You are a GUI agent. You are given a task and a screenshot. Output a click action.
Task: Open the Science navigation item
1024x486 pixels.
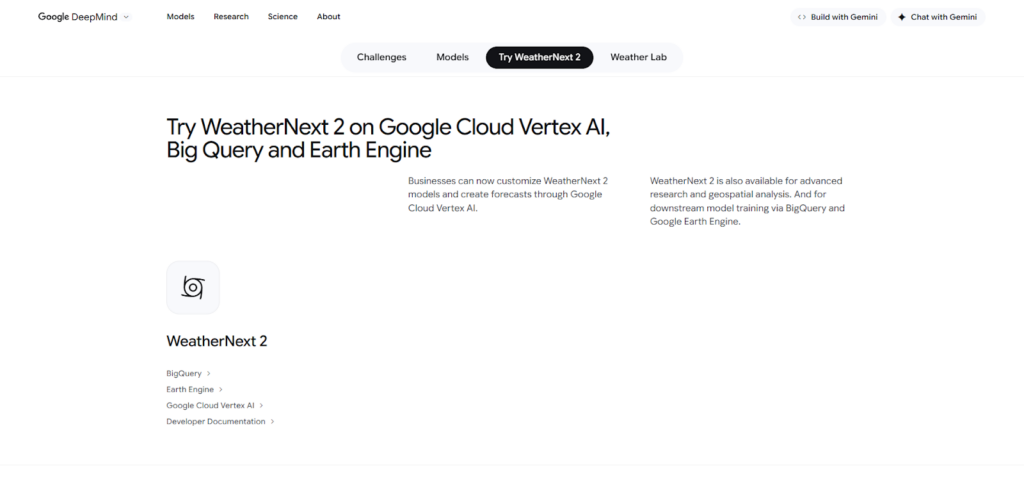282,17
